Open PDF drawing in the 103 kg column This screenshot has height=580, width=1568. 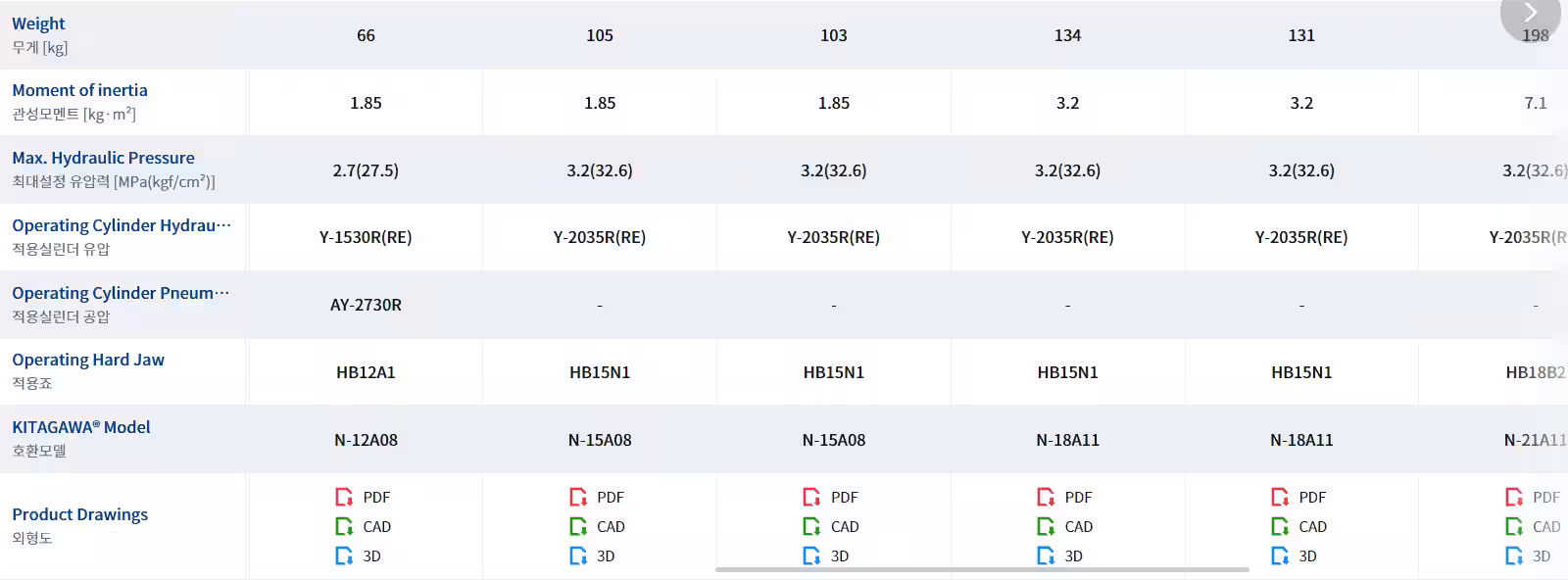point(831,497)
